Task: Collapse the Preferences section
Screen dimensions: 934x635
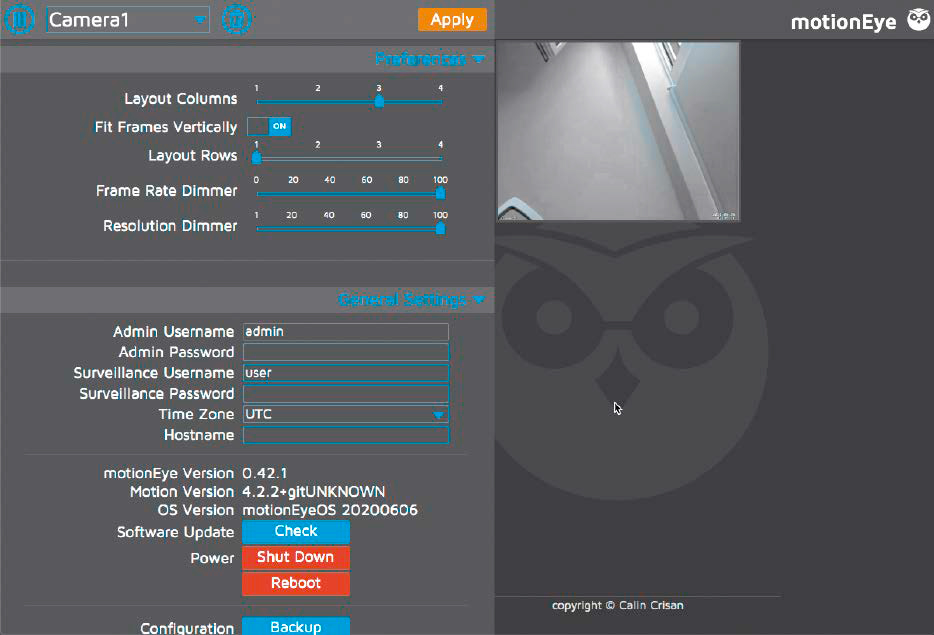Action: point(429,58)
